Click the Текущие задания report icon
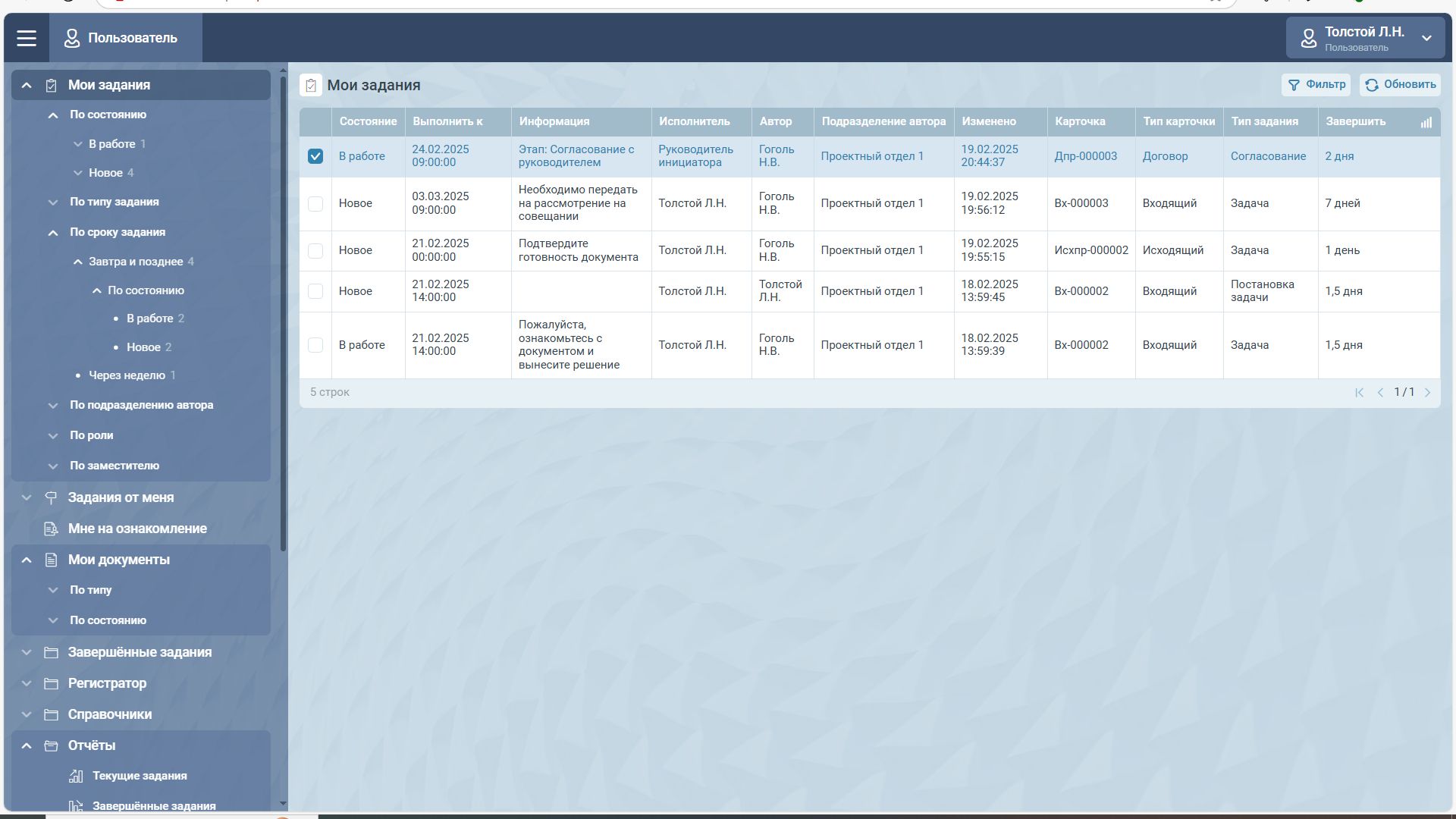 point(76,776)
